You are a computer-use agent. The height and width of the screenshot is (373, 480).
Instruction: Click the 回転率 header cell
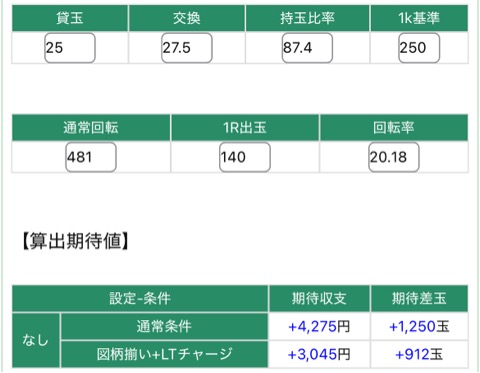coord(394,127)
